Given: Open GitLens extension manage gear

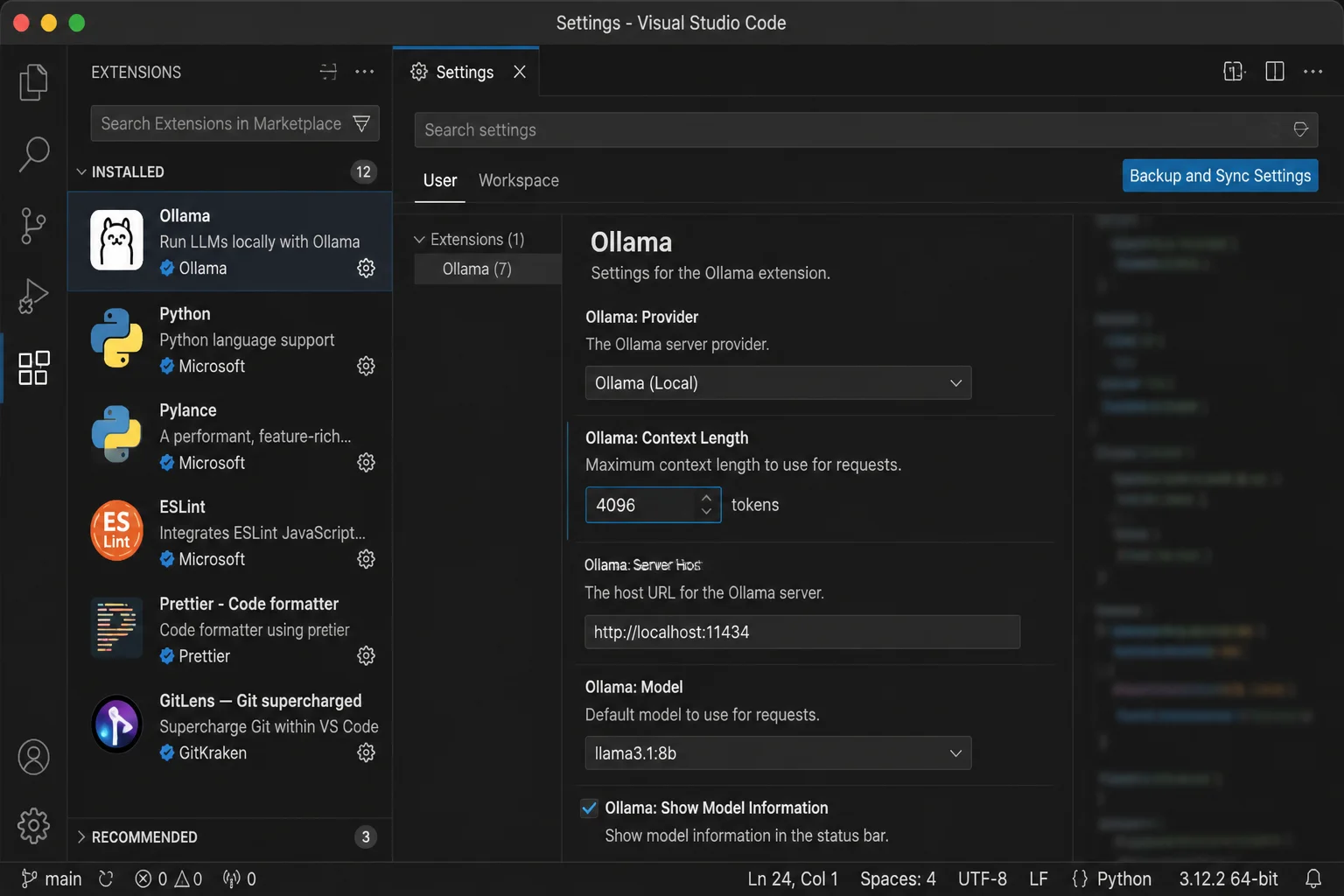Looking at the screenshot, I should [x=366, y=752].
